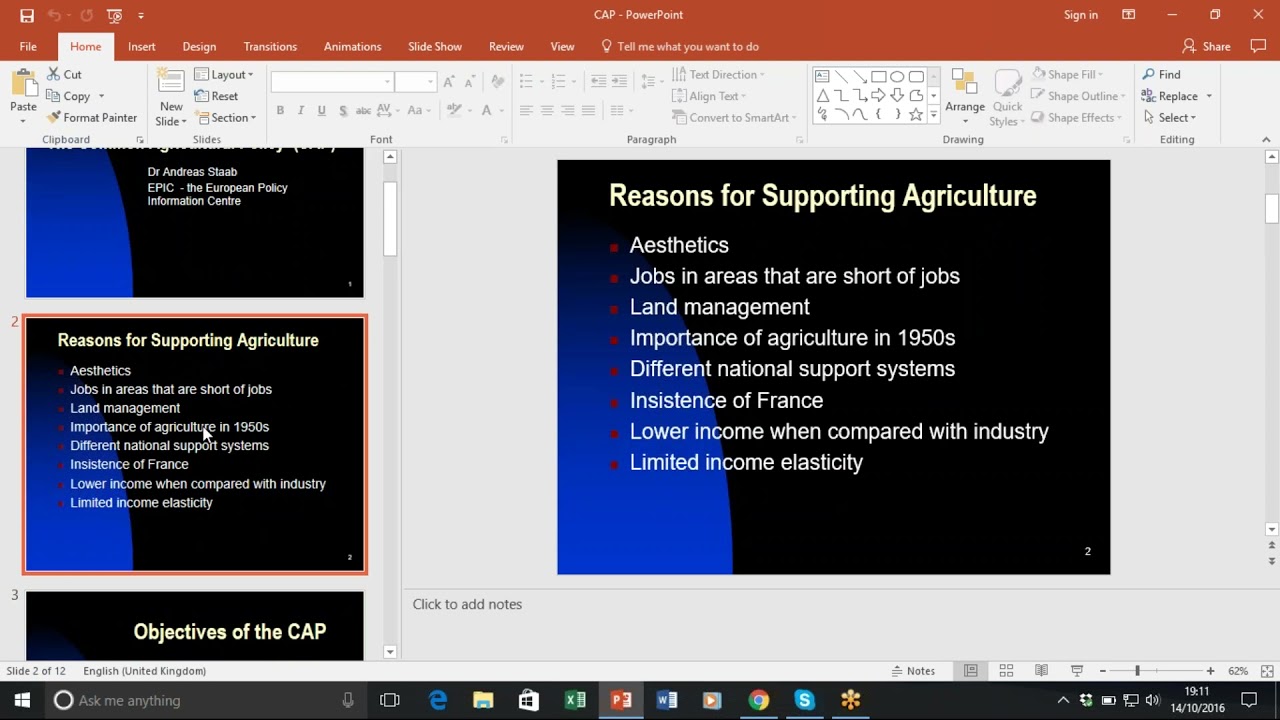This screenshot has width=1280, height=720.
Task: Click the Arrange icon in Drawing group
Action: [965, 96]
